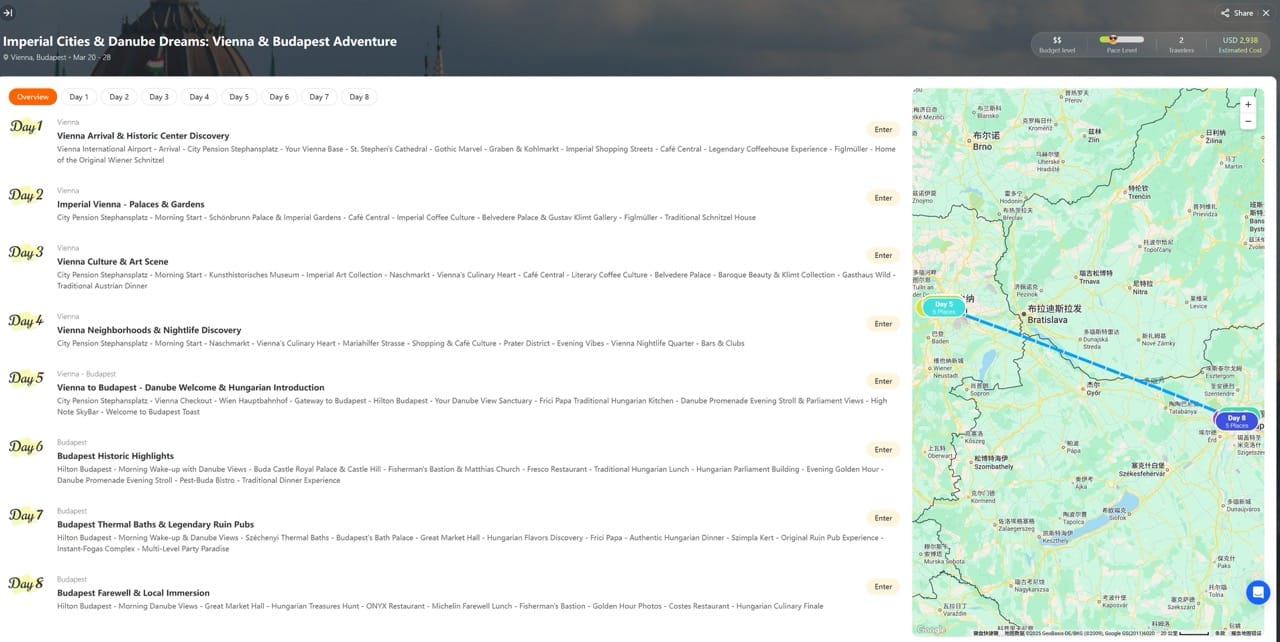Screen dimensions: 1280x642
Task: Zoom out the map with the minus button
Action: pyautogui.click(x=1247, y=121)
